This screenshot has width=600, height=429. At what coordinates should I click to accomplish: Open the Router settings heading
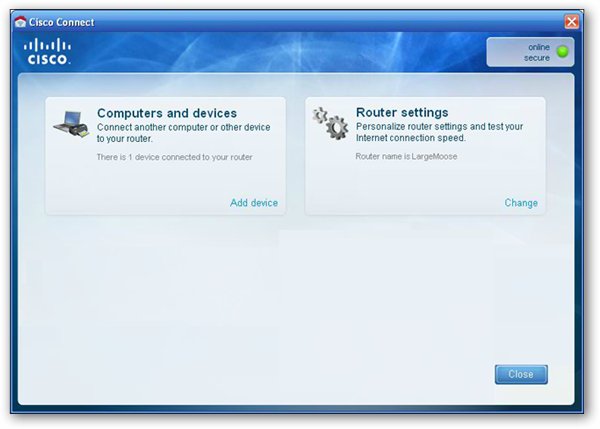click(402, 113)
